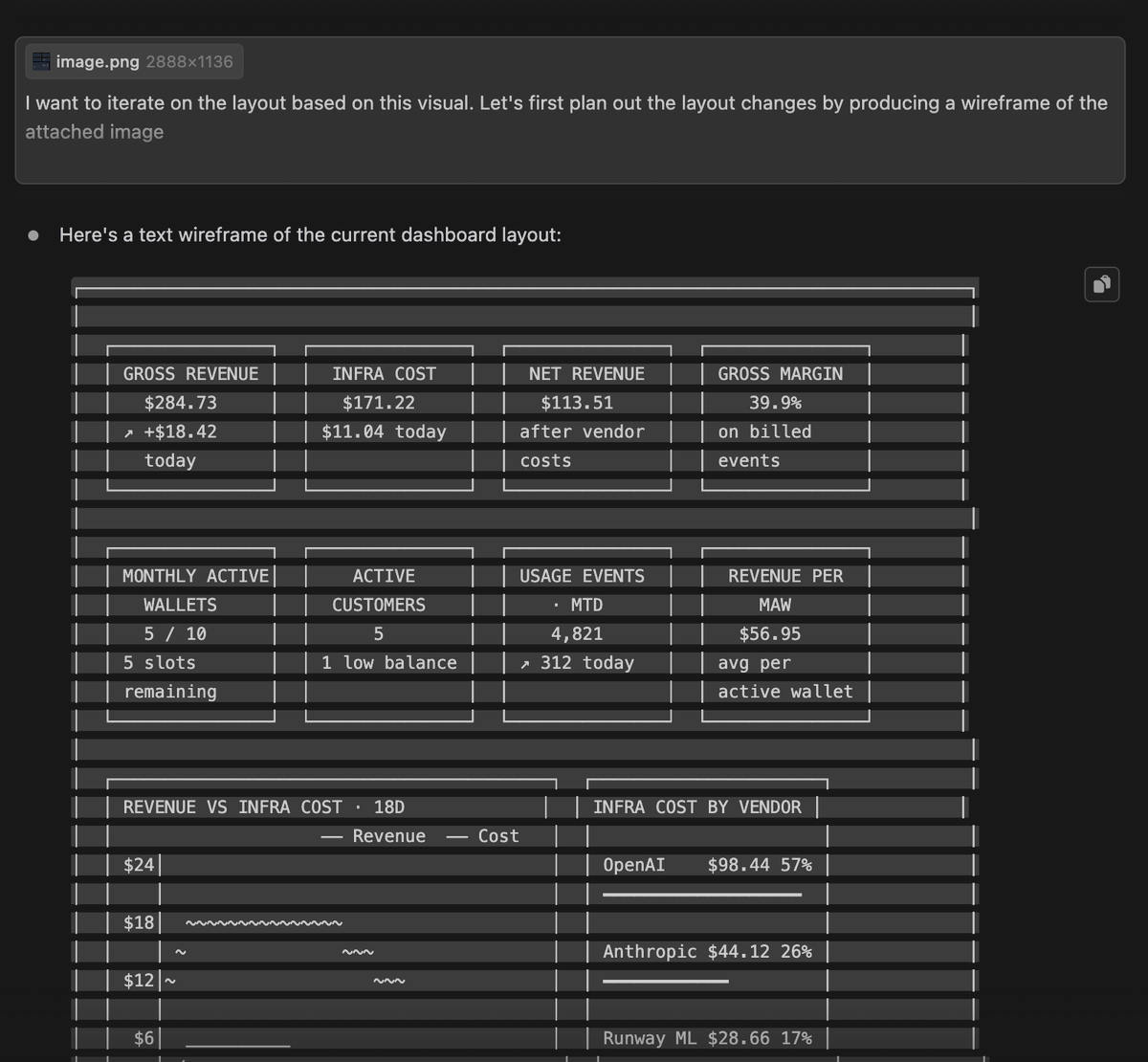
Task: Click the OpenAI $98.44 57% row
Action: 707,865
